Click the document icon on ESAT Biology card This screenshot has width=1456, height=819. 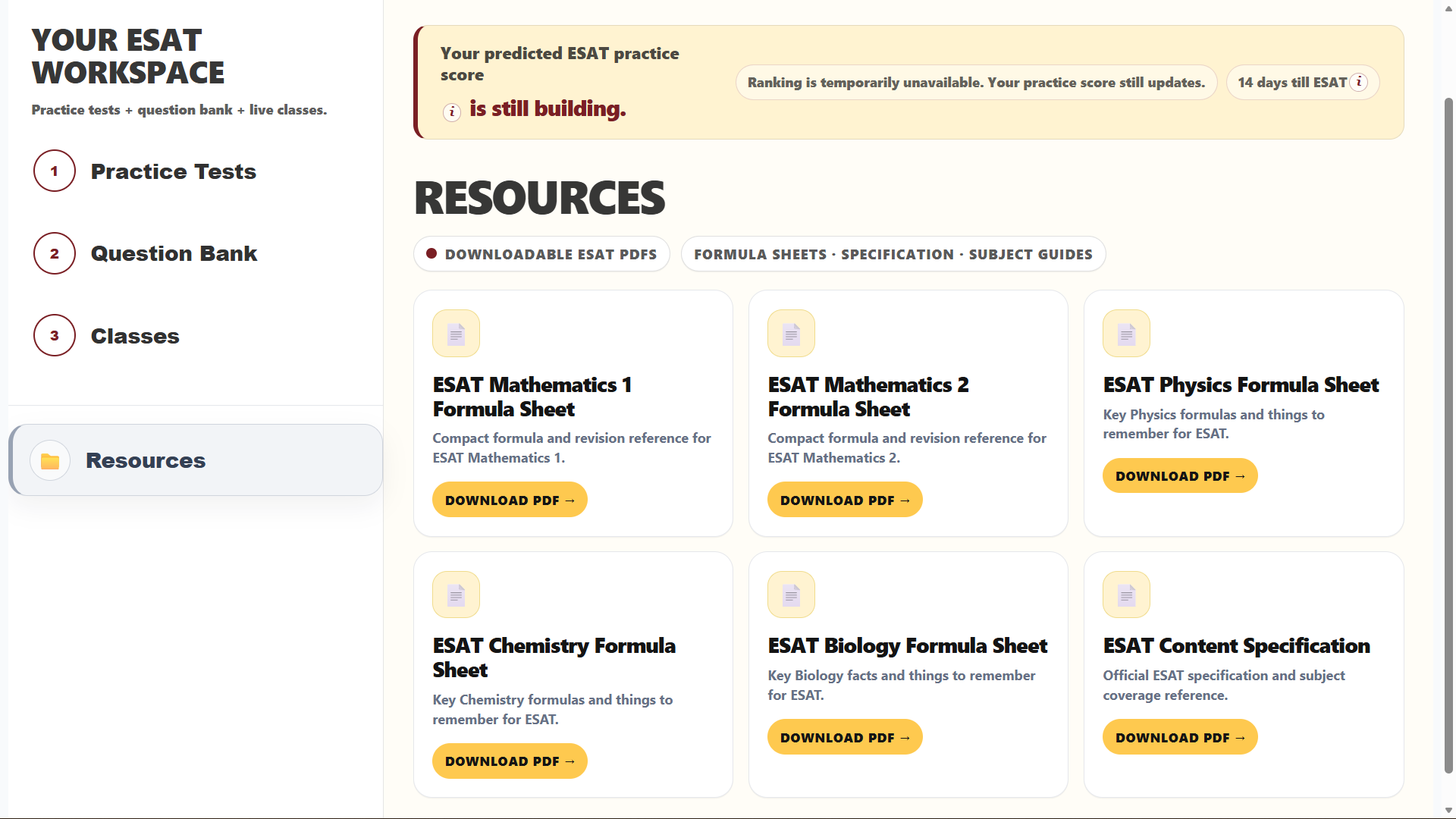(791, 595)
